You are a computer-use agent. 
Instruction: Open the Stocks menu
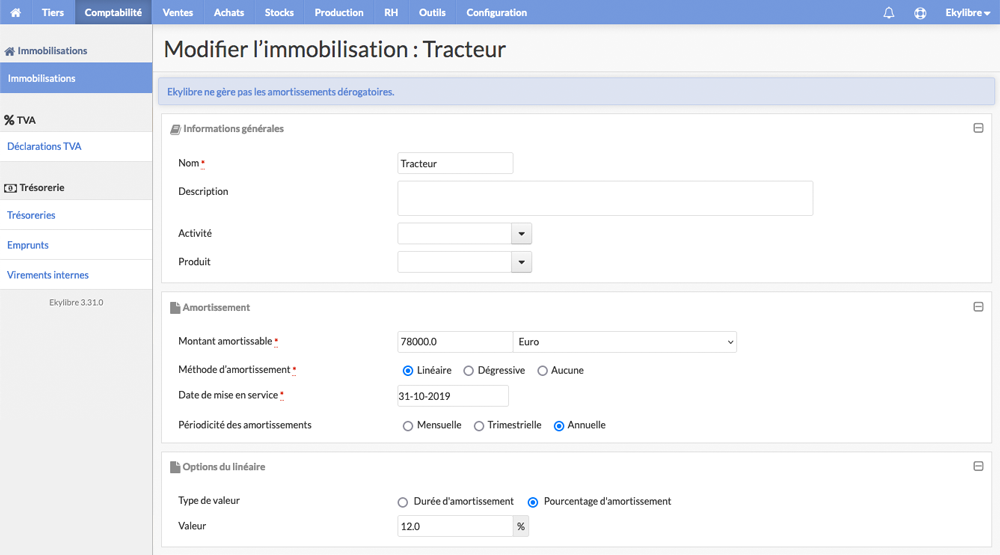279,12
